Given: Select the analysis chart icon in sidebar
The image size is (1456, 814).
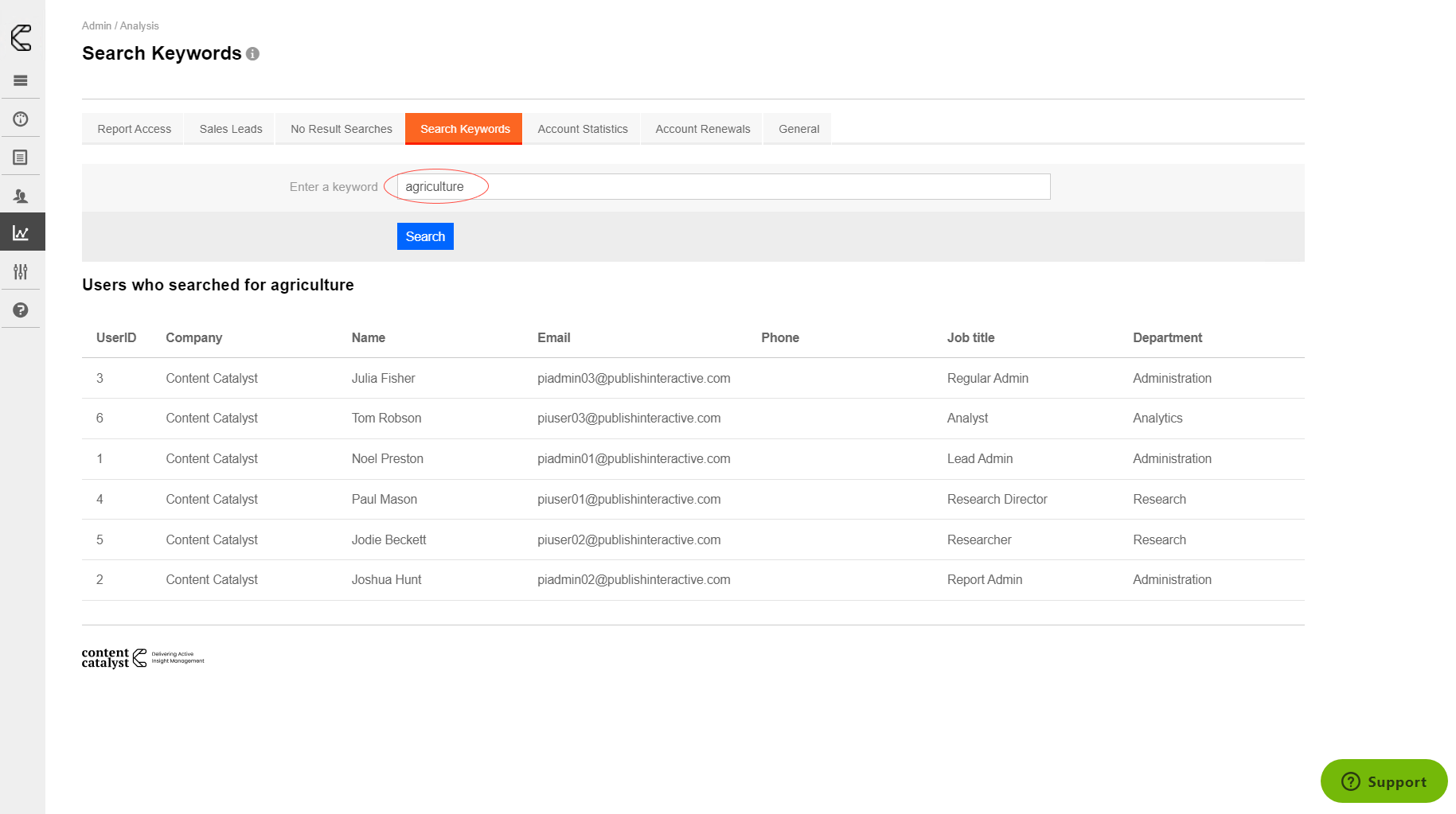Looking at the screenshot, I should (21, 233).
